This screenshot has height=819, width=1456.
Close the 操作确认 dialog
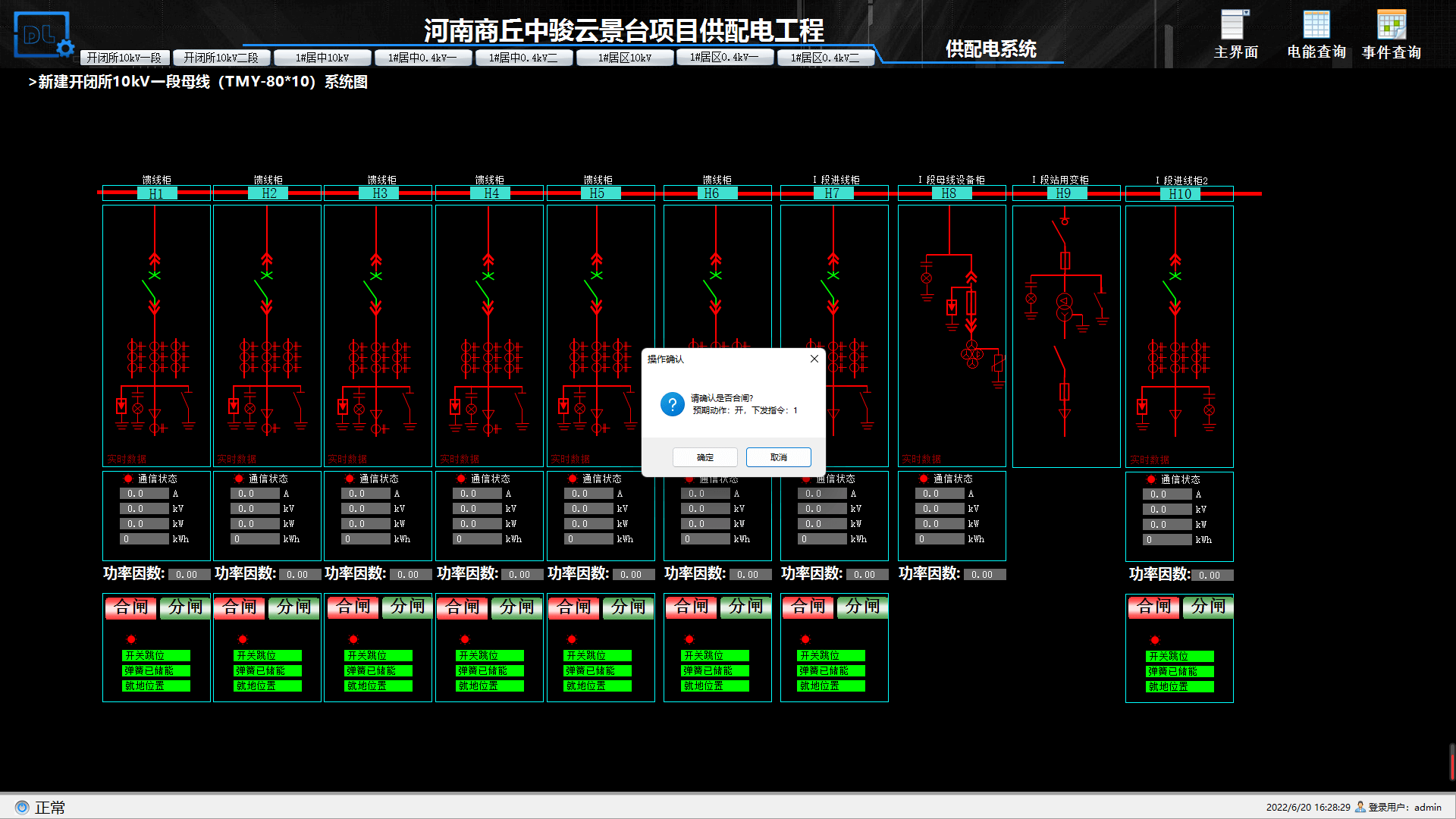(814, 359)
